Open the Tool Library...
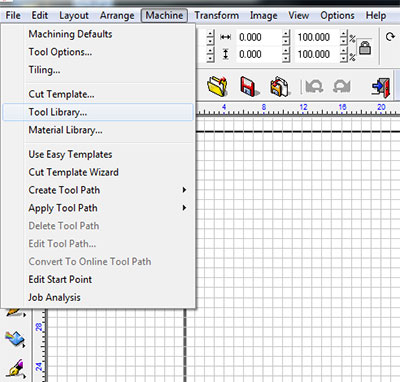 98,112
